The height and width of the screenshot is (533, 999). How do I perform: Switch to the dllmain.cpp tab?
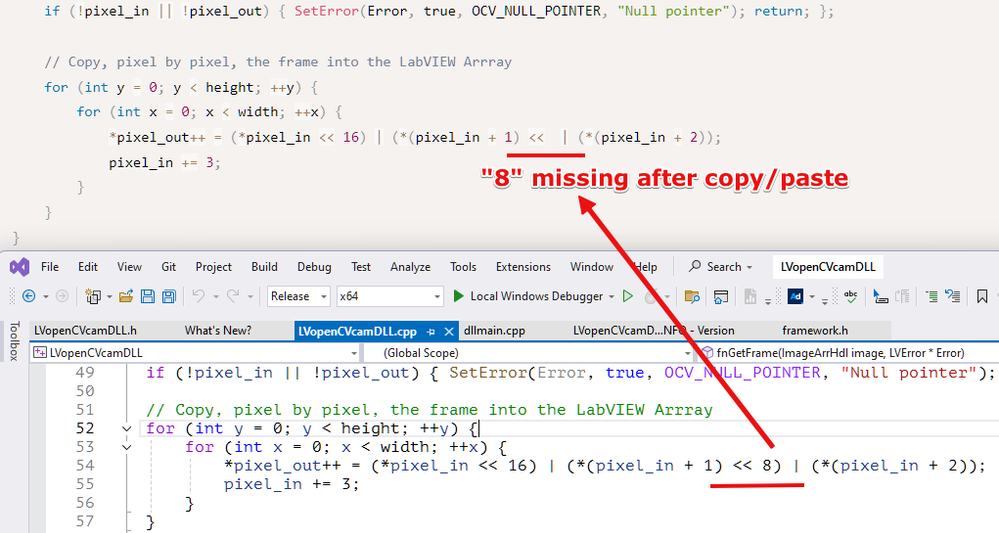pos(494,330)
